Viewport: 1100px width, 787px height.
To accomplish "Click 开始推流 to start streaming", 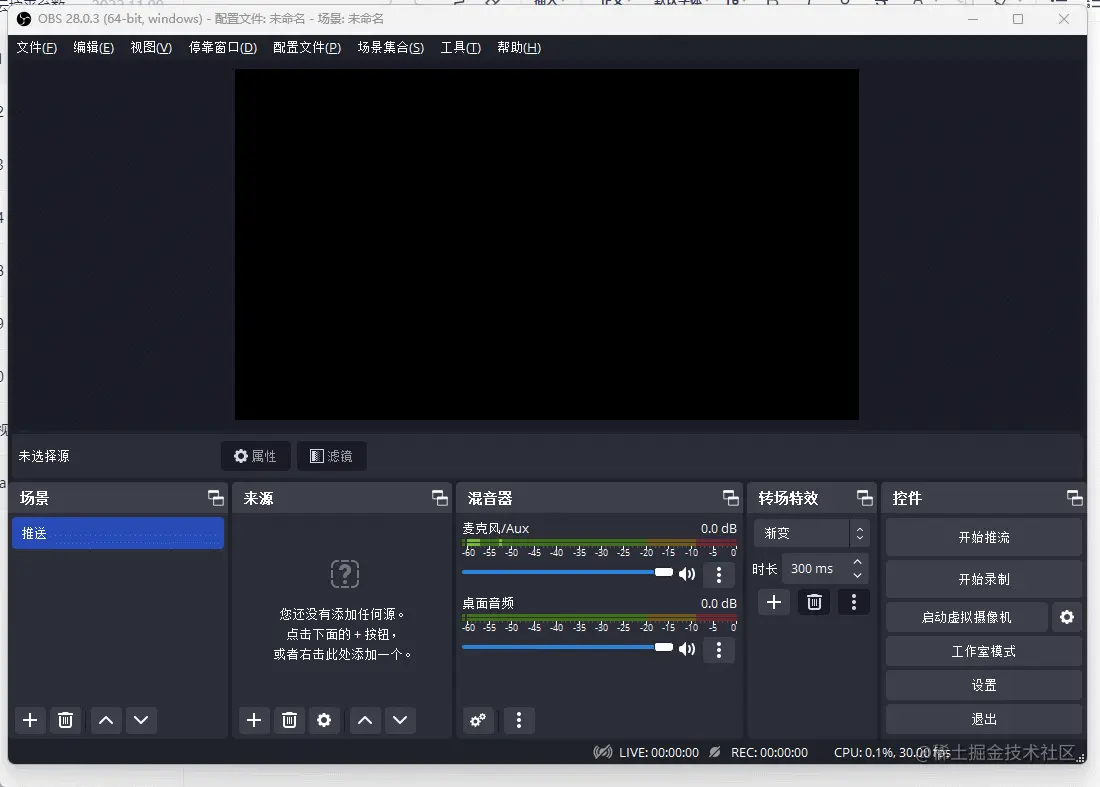I will [984, 538].
